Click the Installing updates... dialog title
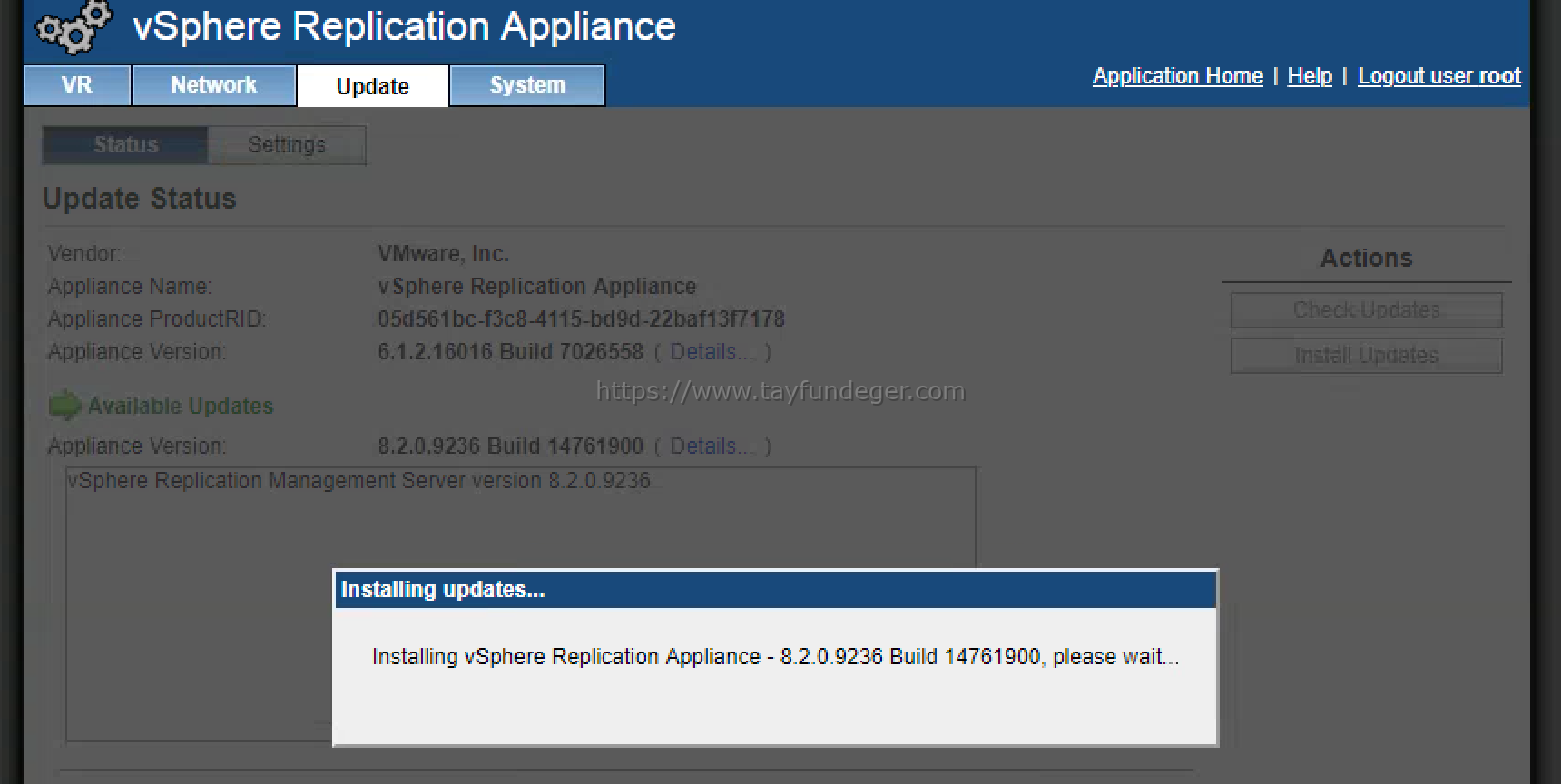The height and width of the screenshot is (784, 1561). pyautogui.click(x=443, y=590)
